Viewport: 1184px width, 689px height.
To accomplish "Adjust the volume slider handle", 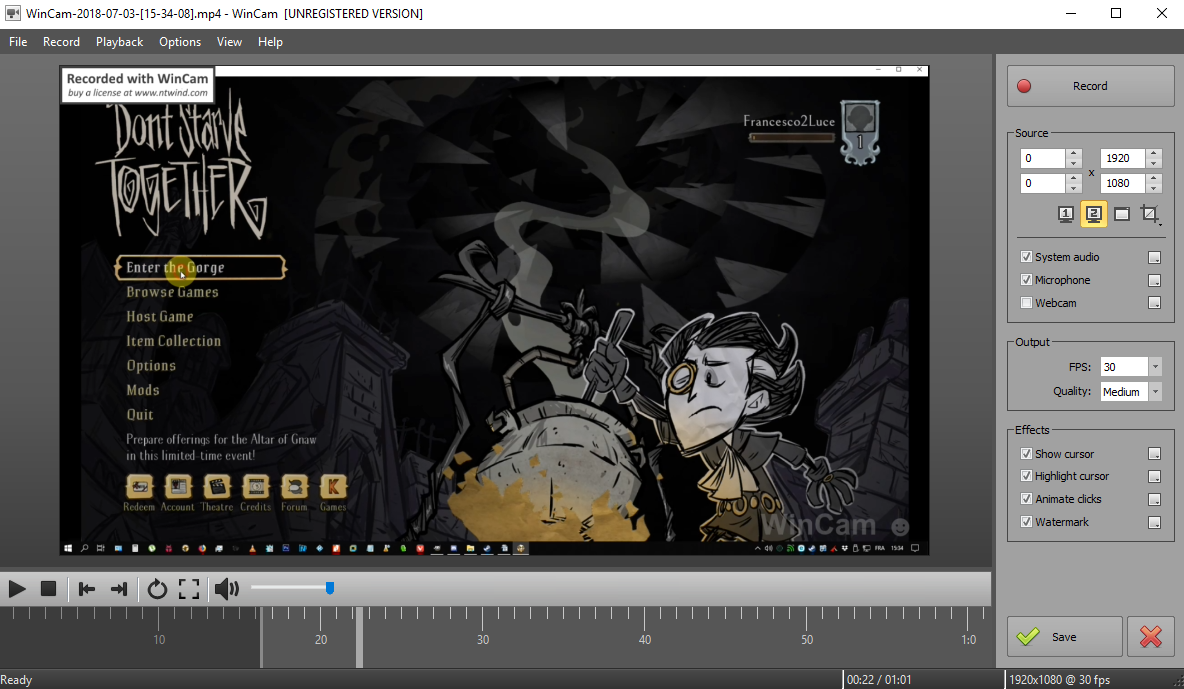I will pos(330,588).
